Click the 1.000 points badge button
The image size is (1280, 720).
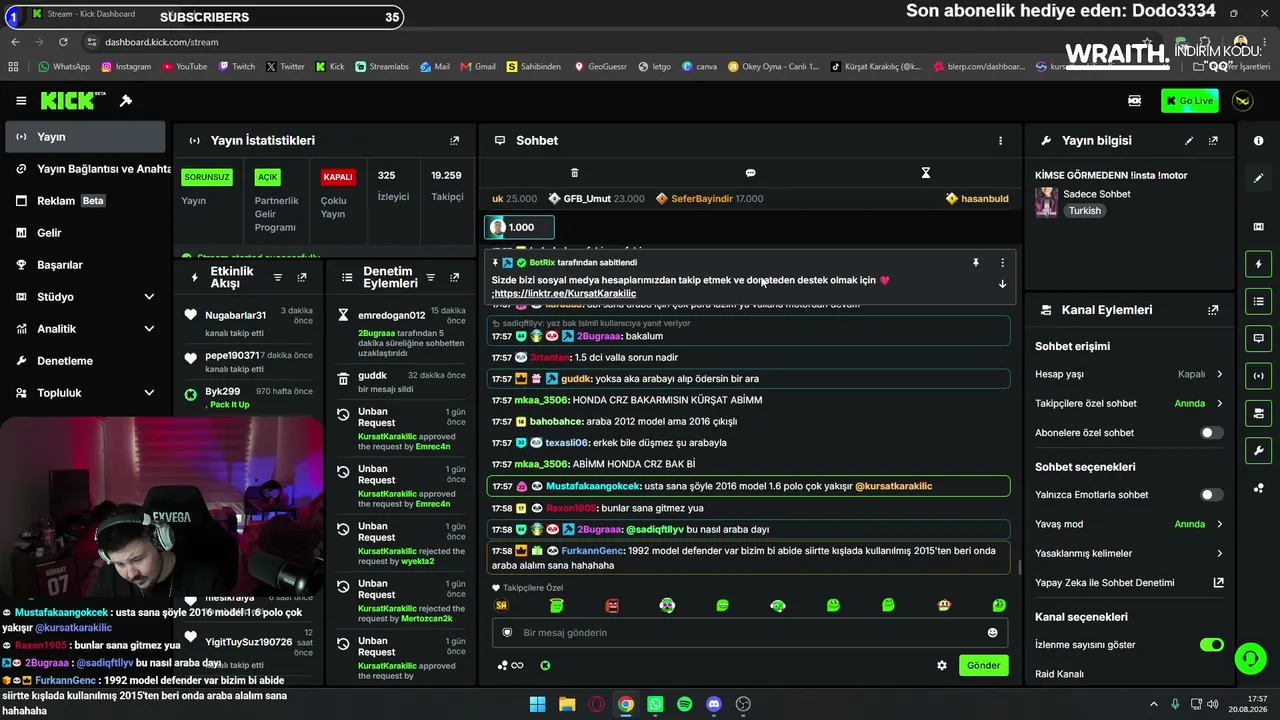coord(519,227)
